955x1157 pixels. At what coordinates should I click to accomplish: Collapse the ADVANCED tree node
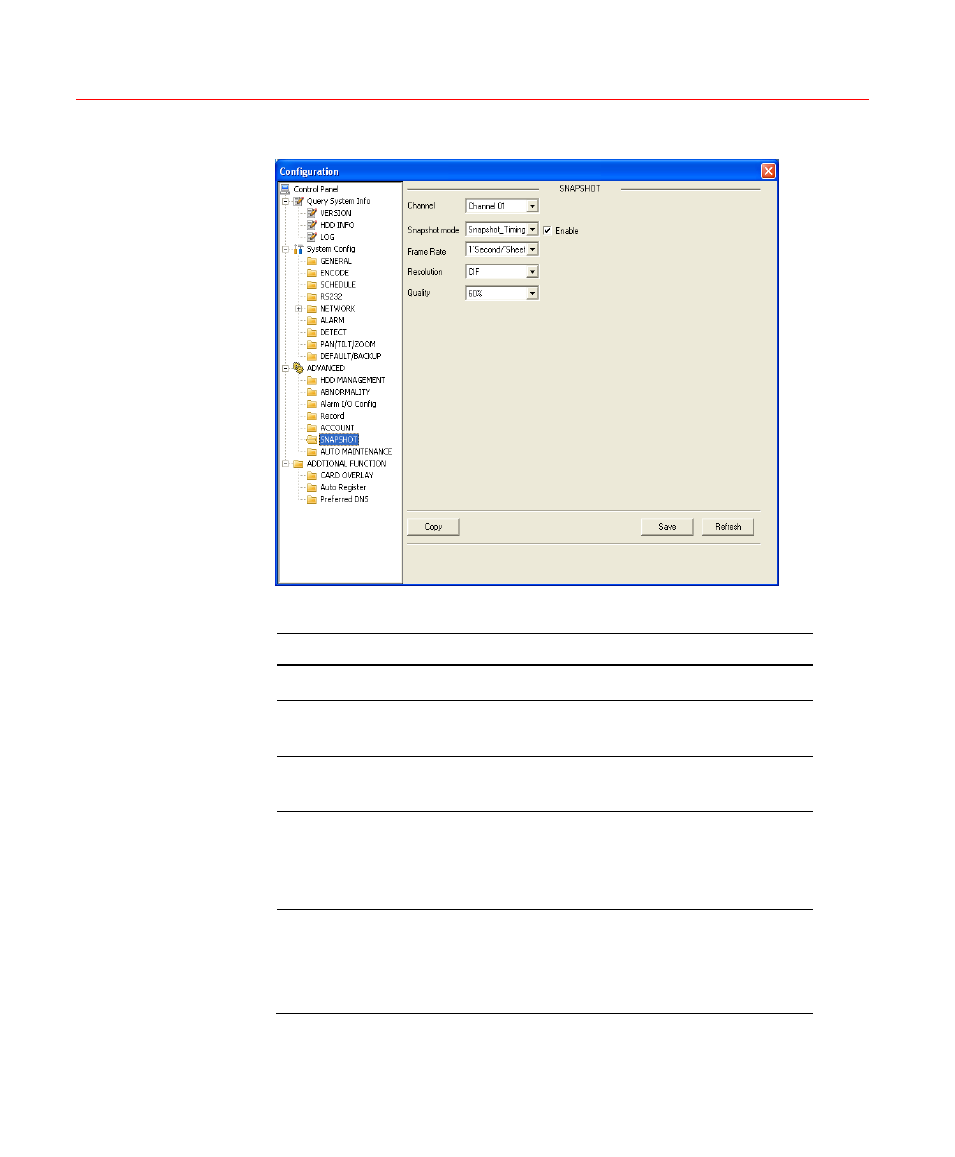(286, 368)
